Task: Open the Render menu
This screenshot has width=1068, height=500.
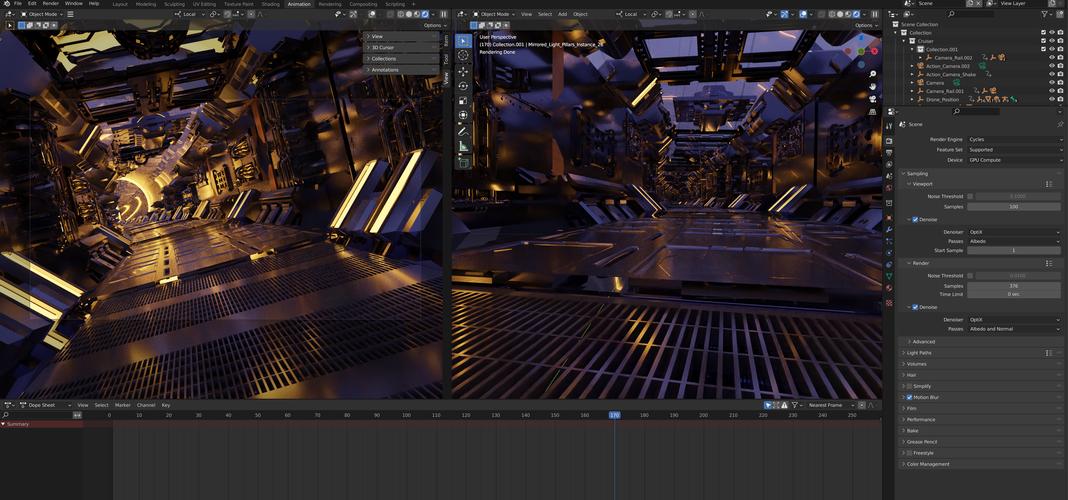Action: point(51,3)
